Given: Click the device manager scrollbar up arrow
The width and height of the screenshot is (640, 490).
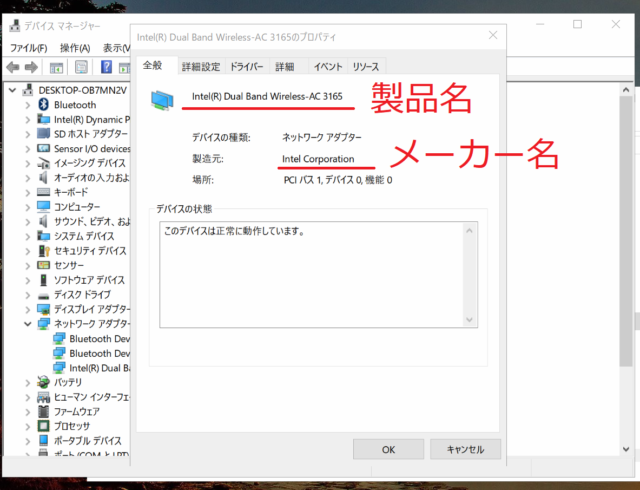Looking at the screenshot, I should 626,89.
